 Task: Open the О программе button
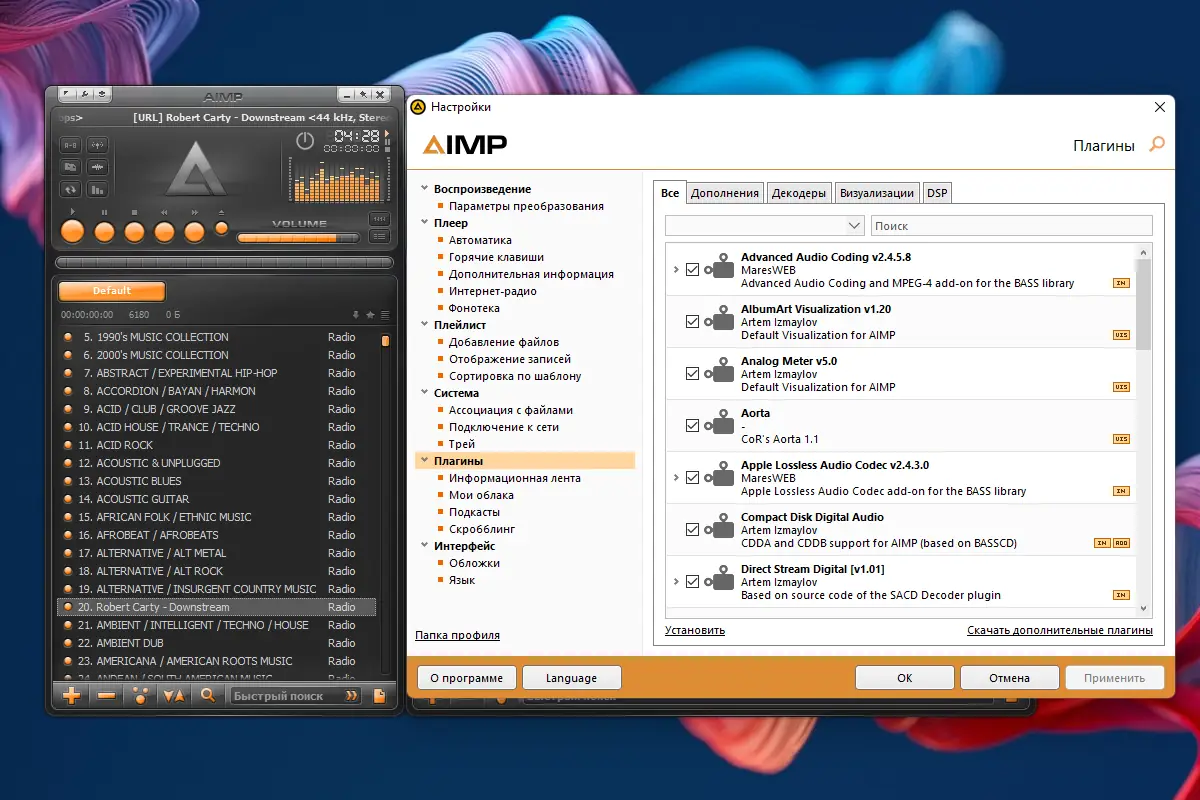point(466,678)
